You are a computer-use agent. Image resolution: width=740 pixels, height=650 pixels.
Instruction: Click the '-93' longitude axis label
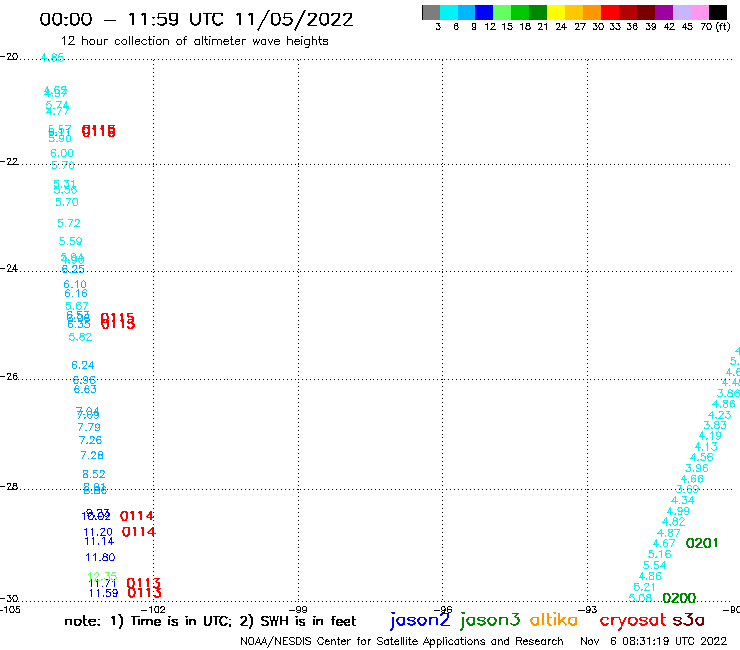click(588, 609)
